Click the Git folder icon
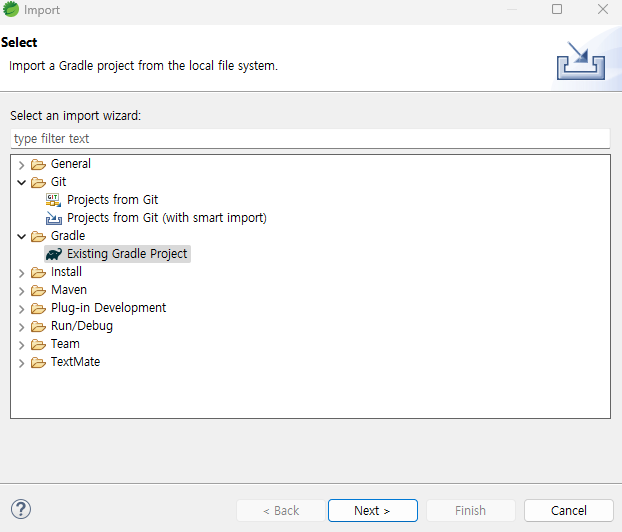This screenshot has width=622, height=532. (38, 182)
